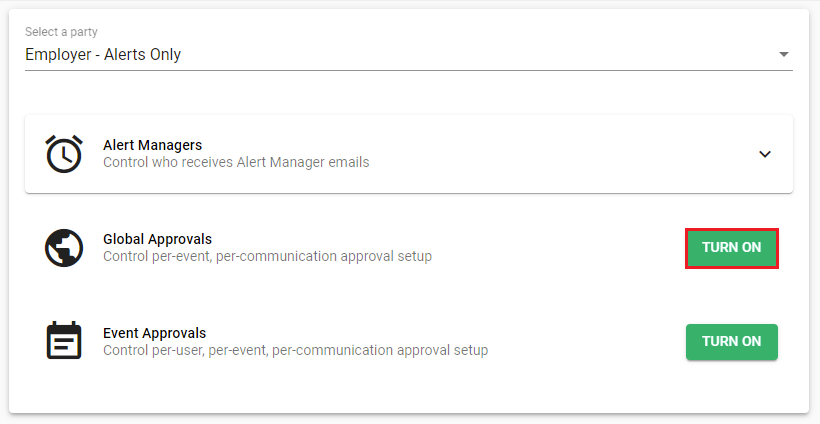Click the Alert Managers heading
The image size is (820, 424).
coord(152,145)
